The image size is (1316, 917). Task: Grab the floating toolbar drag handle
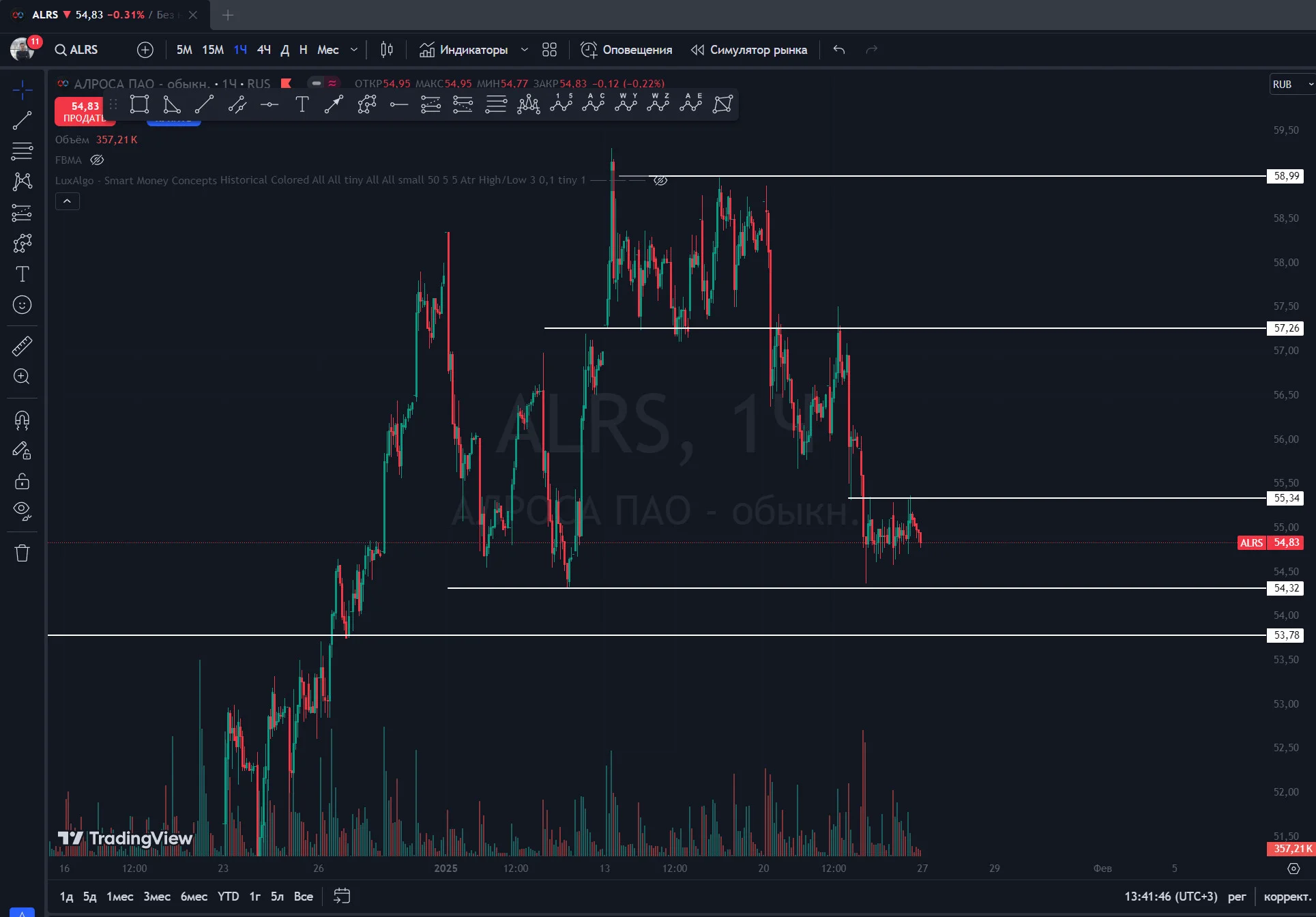click(113, 104)
